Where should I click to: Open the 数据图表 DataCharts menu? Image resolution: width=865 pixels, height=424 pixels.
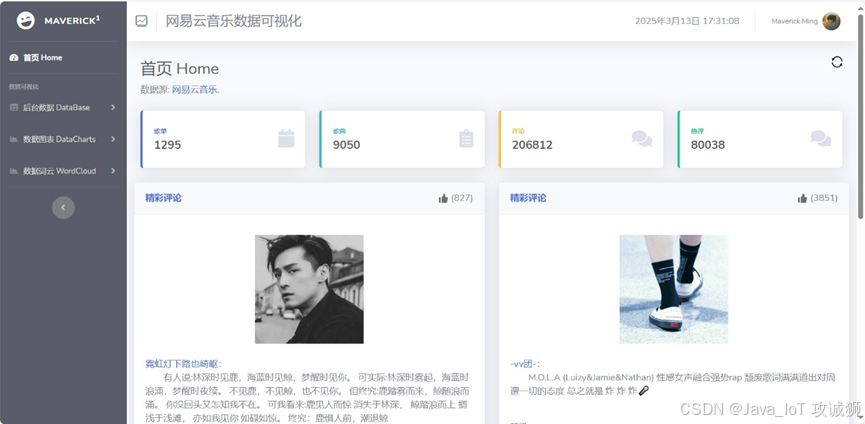[63, 139]
